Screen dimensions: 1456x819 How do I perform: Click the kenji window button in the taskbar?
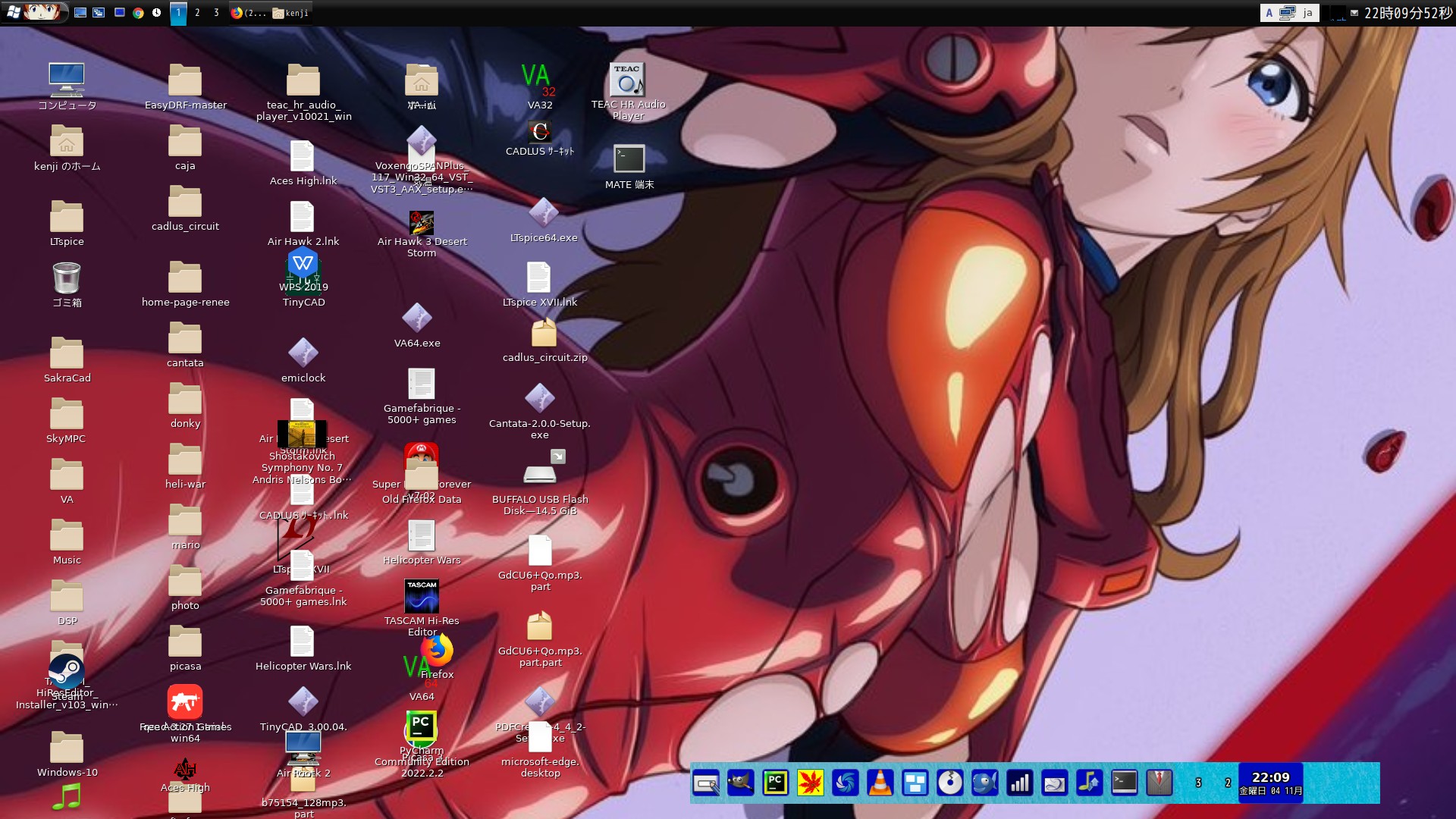point(290,12)
